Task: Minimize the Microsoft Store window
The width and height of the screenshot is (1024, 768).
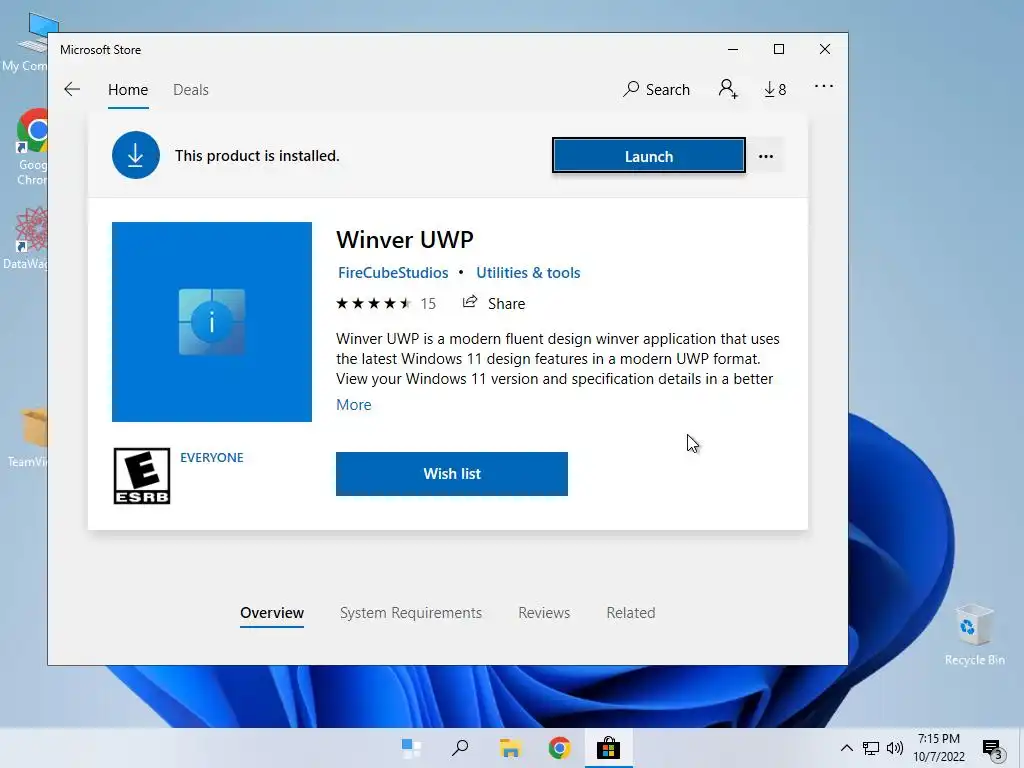Action: [x=733, y=50]
